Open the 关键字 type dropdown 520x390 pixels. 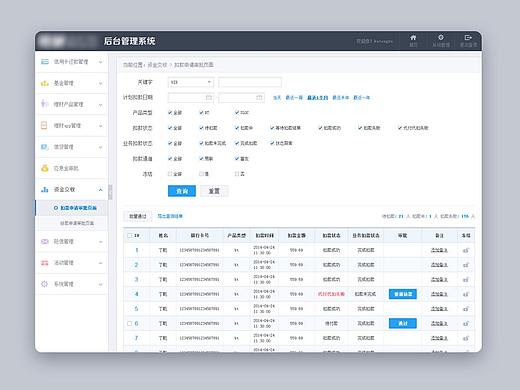tap(191, 82)
